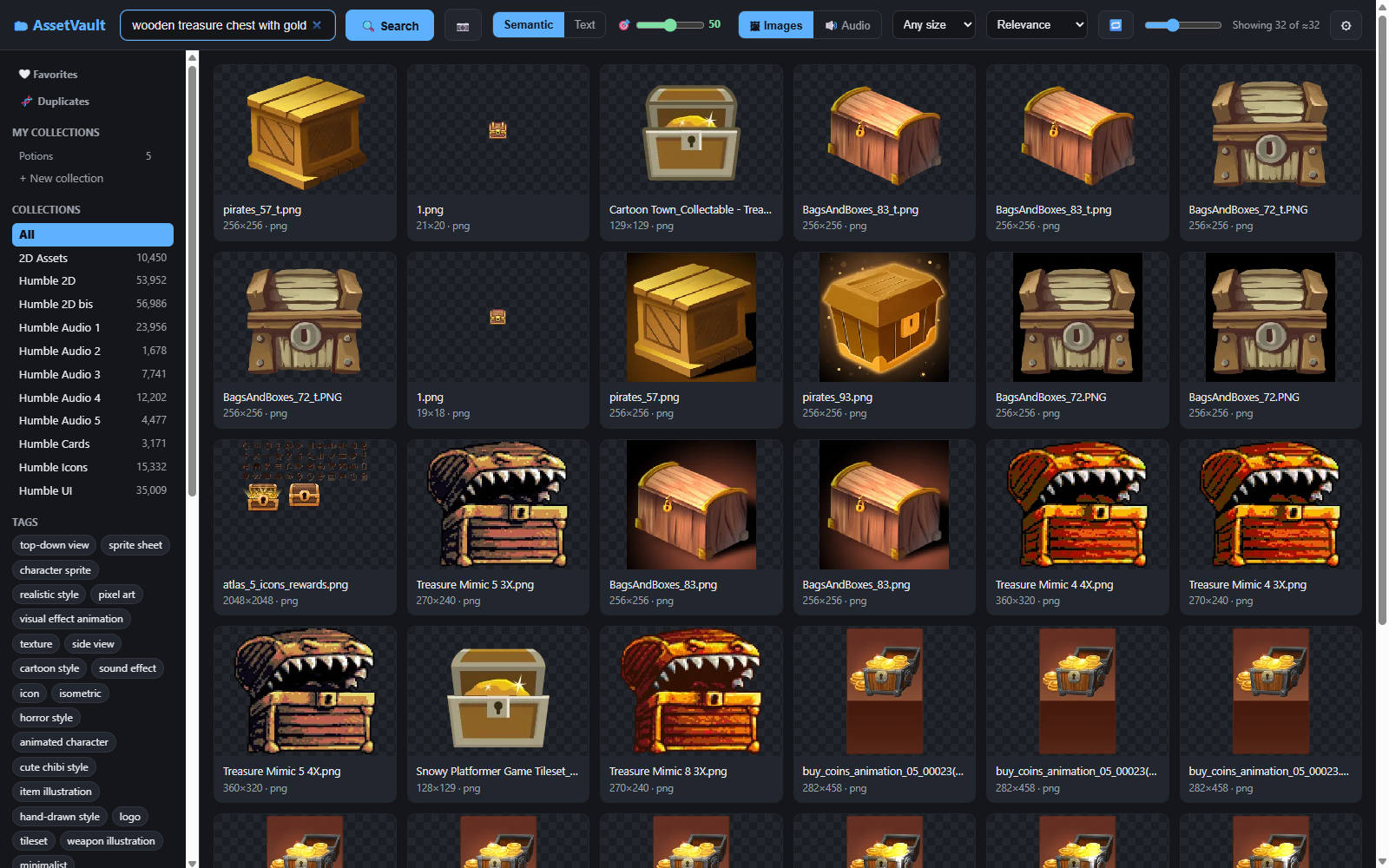Open Treasure Mimic 8 3X.png thumbnail
This screenshot has height=868, width=1389.
[691, 692]
